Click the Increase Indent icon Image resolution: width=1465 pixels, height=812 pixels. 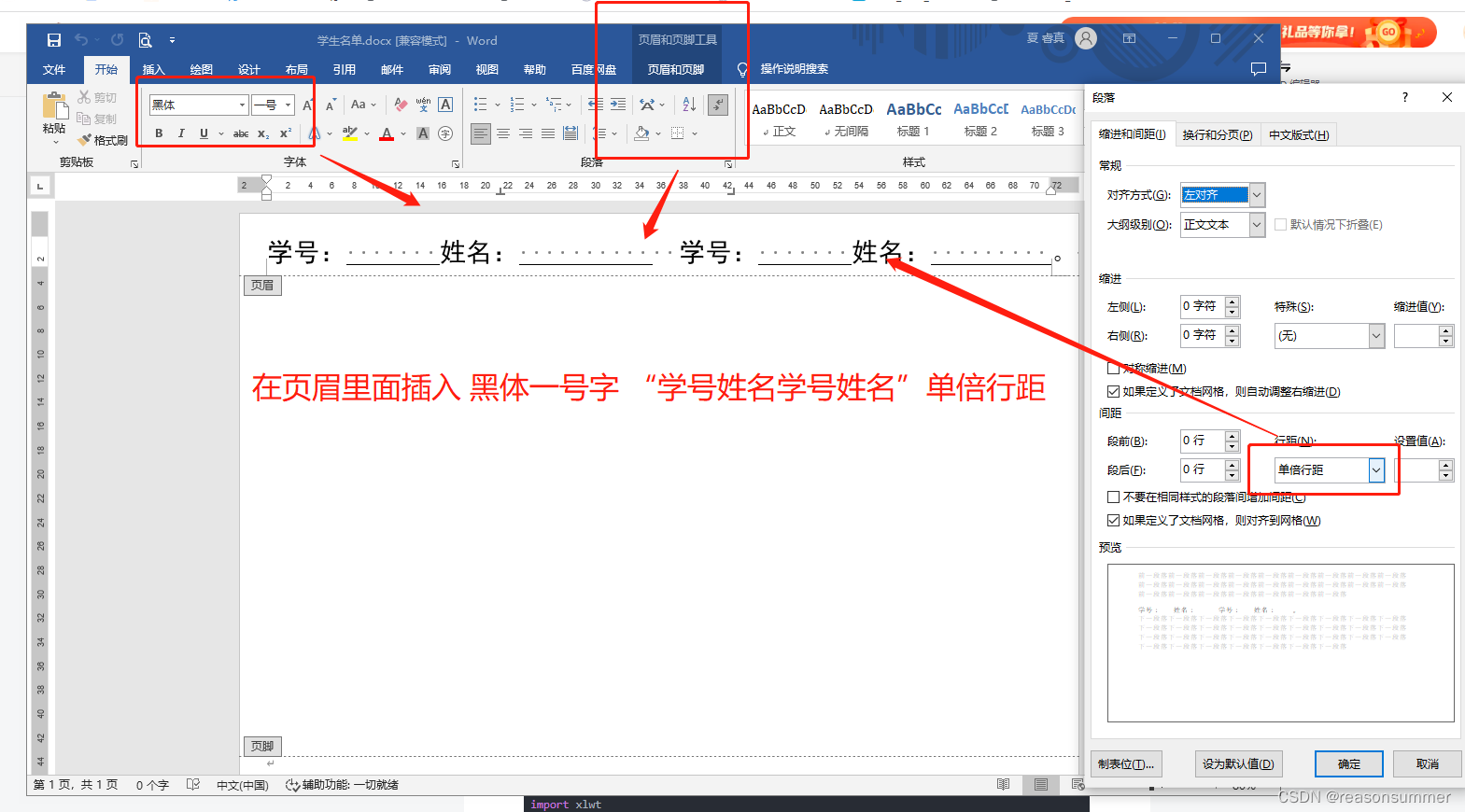click(618, 105)
